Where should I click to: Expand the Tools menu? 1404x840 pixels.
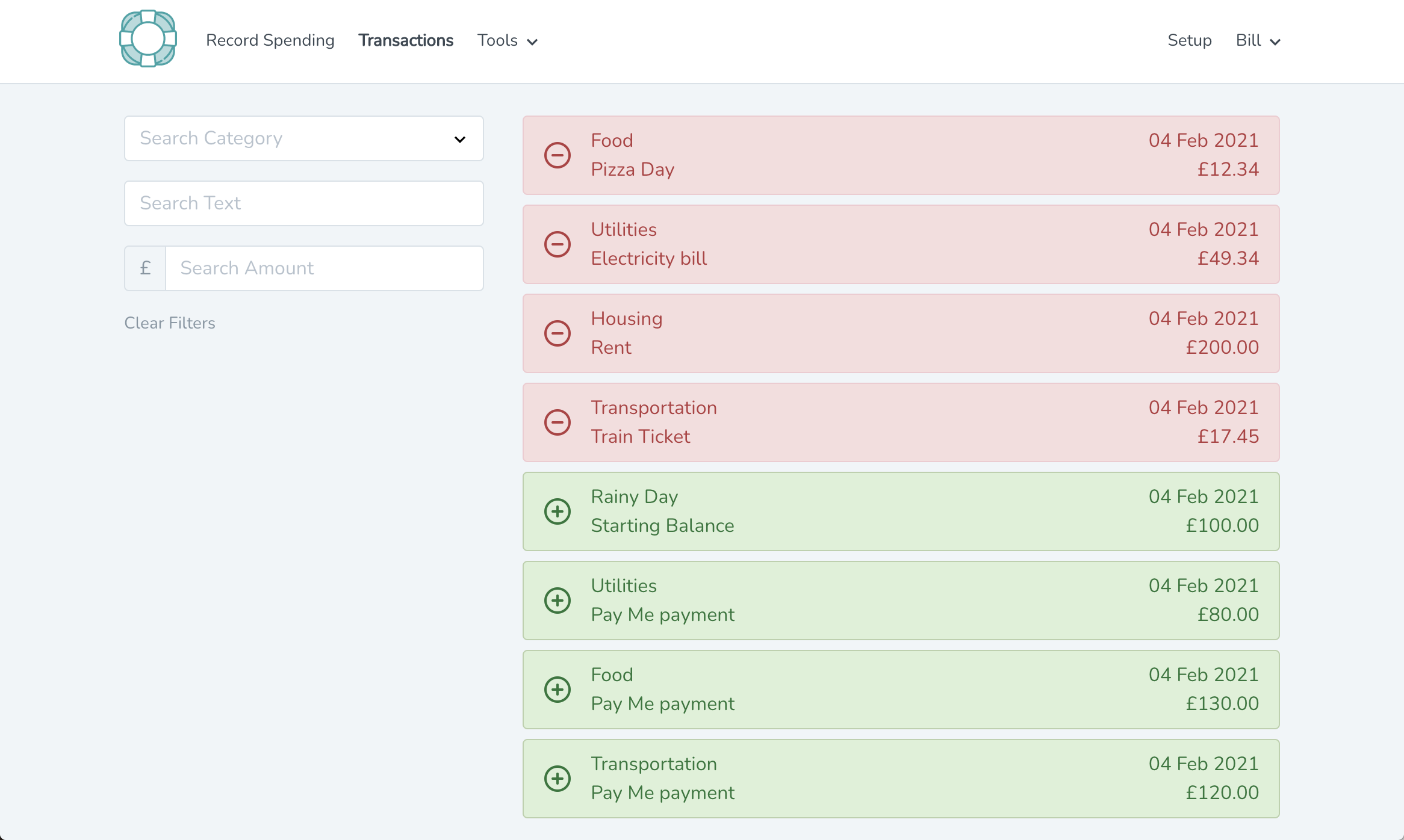507,40
